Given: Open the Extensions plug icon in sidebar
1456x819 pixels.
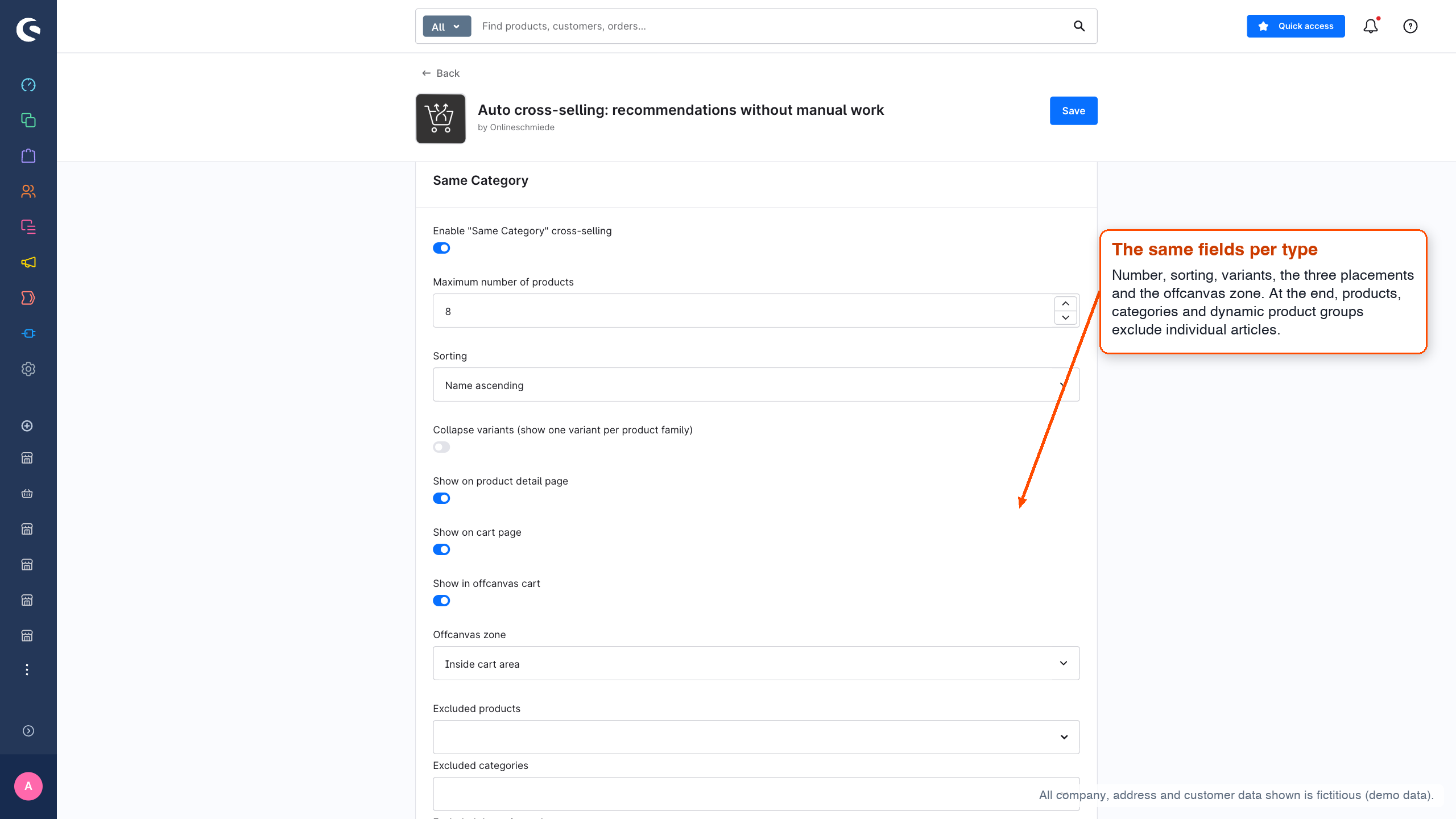Looking at the screenshot, I should click(x=28, y=333).
